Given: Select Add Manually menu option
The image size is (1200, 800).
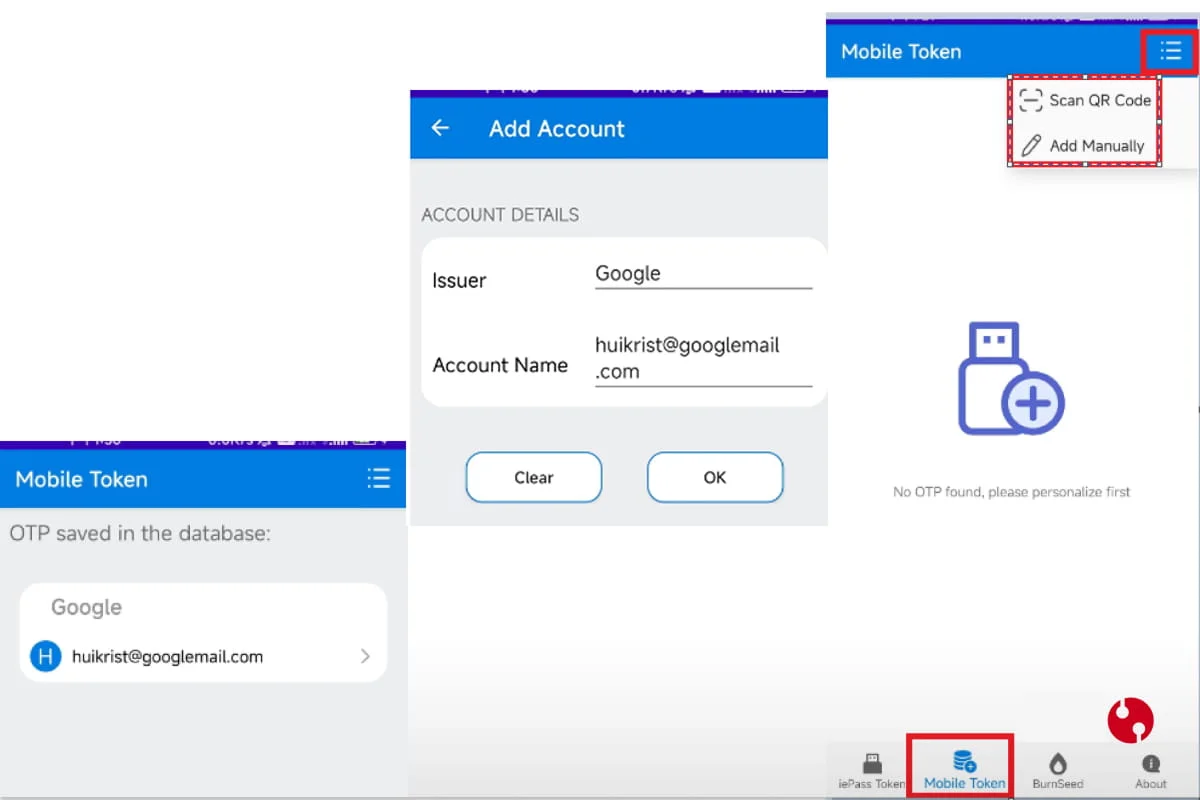Looking at the screenshot, I should 1085,146.
